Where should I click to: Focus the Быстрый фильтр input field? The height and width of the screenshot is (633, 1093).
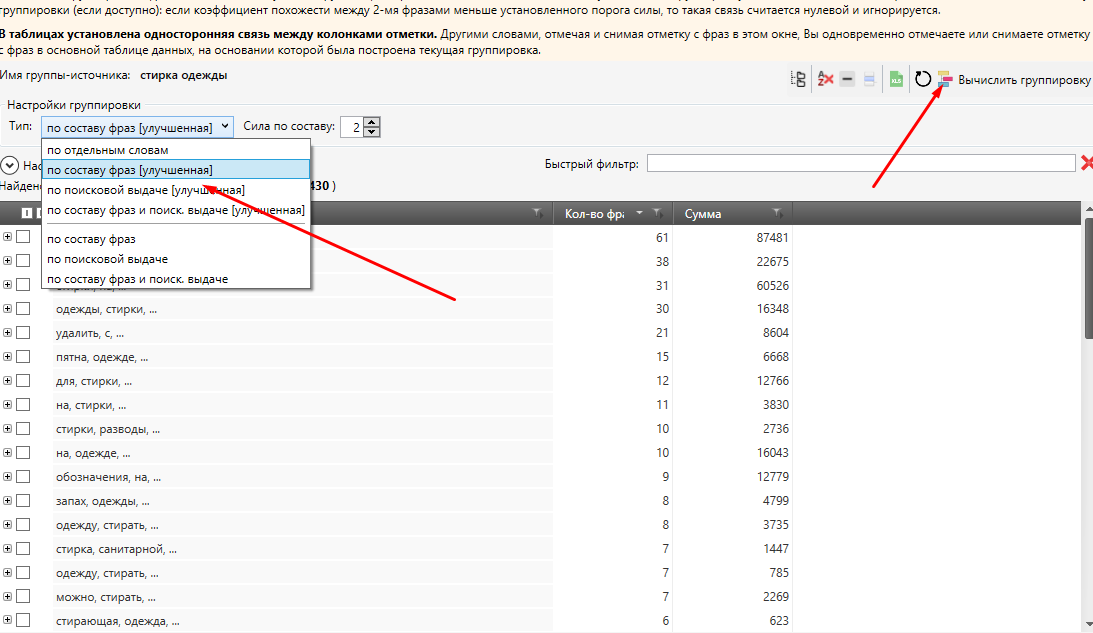click(x=861, y=164)
